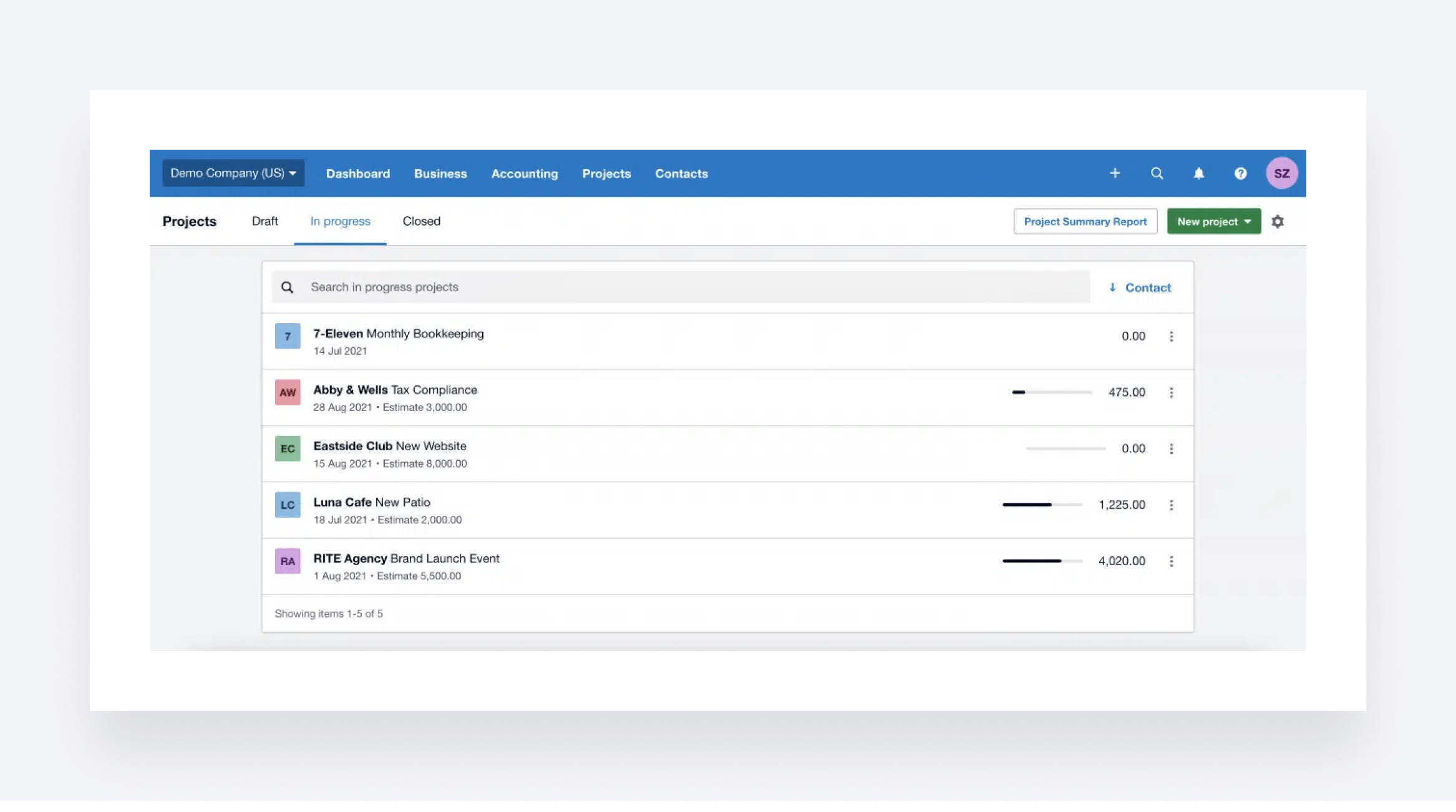Open Project Summary Report
The image size is (1456, 812).
(1085, 221)
